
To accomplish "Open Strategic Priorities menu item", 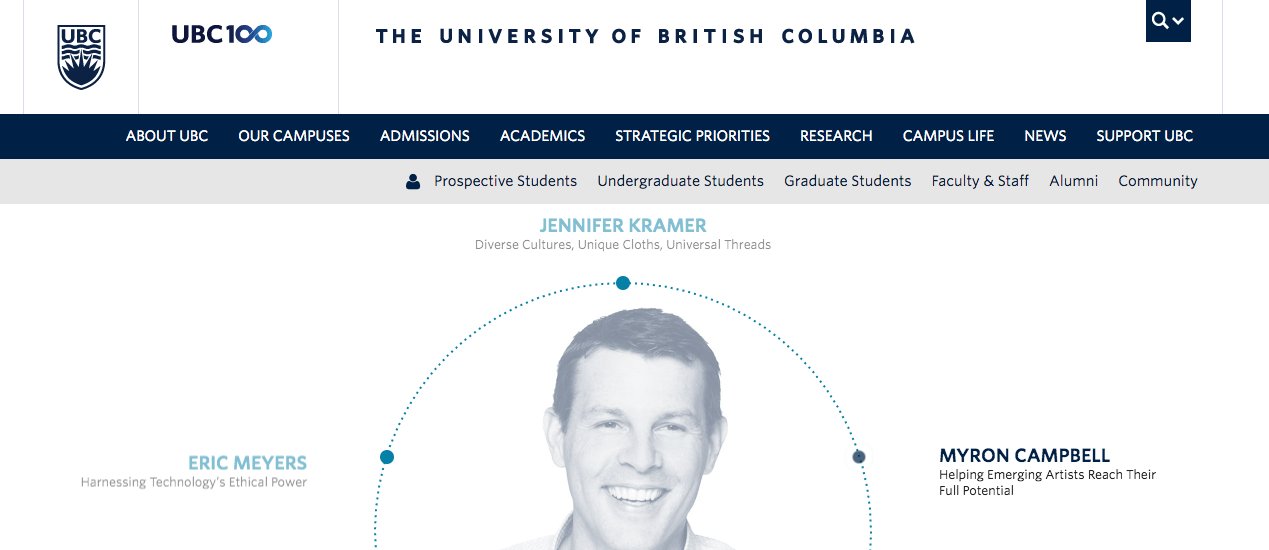I will (x=692, y=136).
